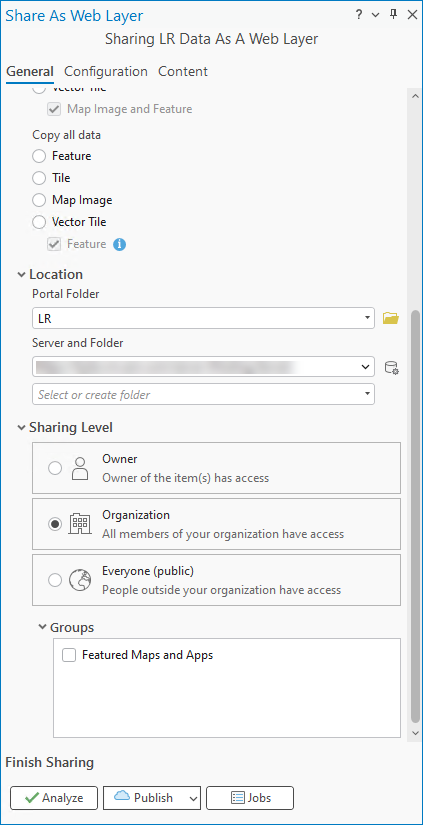Open pane help question mark icon
423x825 pixels.
(x=359, y=15)
